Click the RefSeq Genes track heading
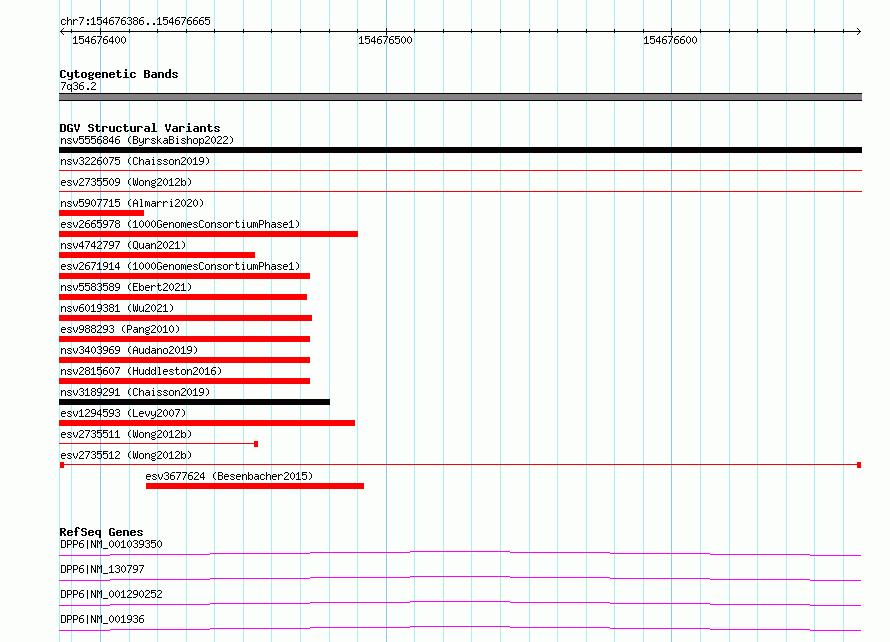 [x=101, y=532]
